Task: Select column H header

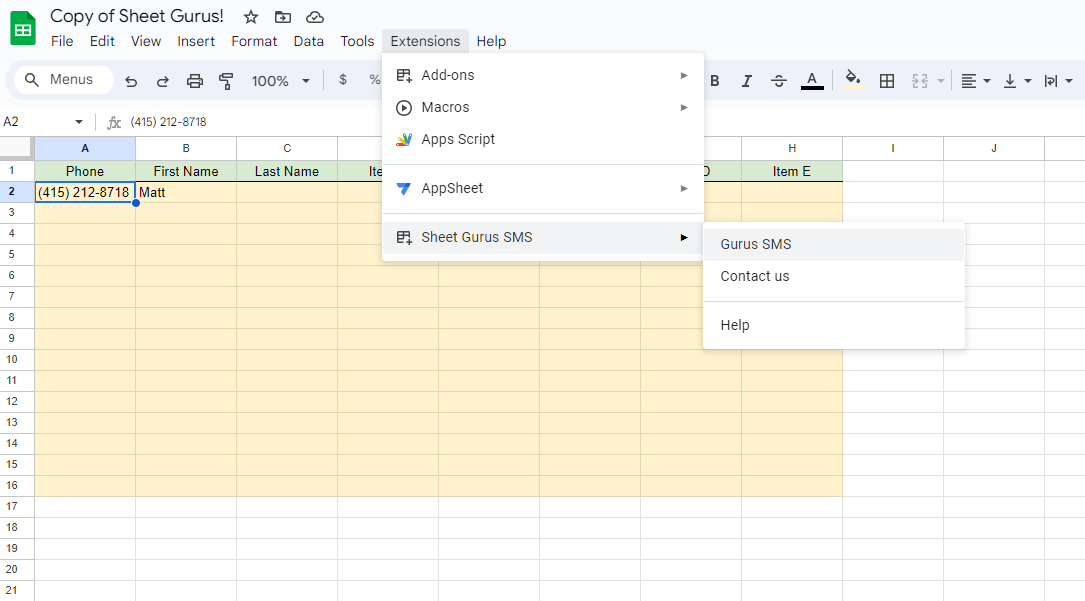Action: pyautogui.click(x=792, y=148)
